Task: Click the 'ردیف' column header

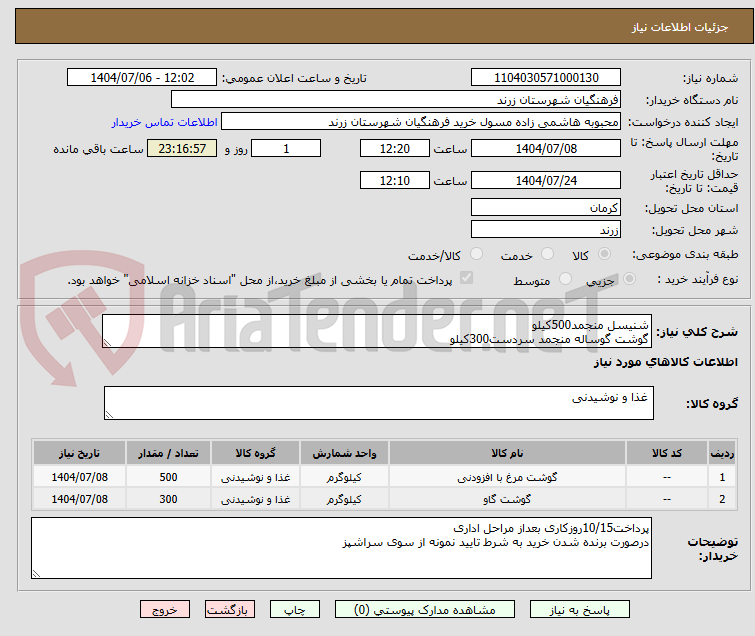Action: pyautogui.click(x=722, y=453)
